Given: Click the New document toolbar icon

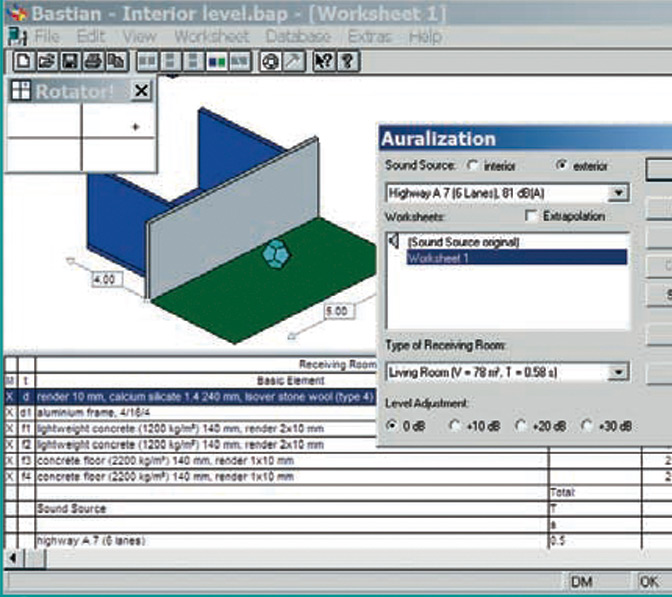Looking at the screenshot, I should (20, 61).
